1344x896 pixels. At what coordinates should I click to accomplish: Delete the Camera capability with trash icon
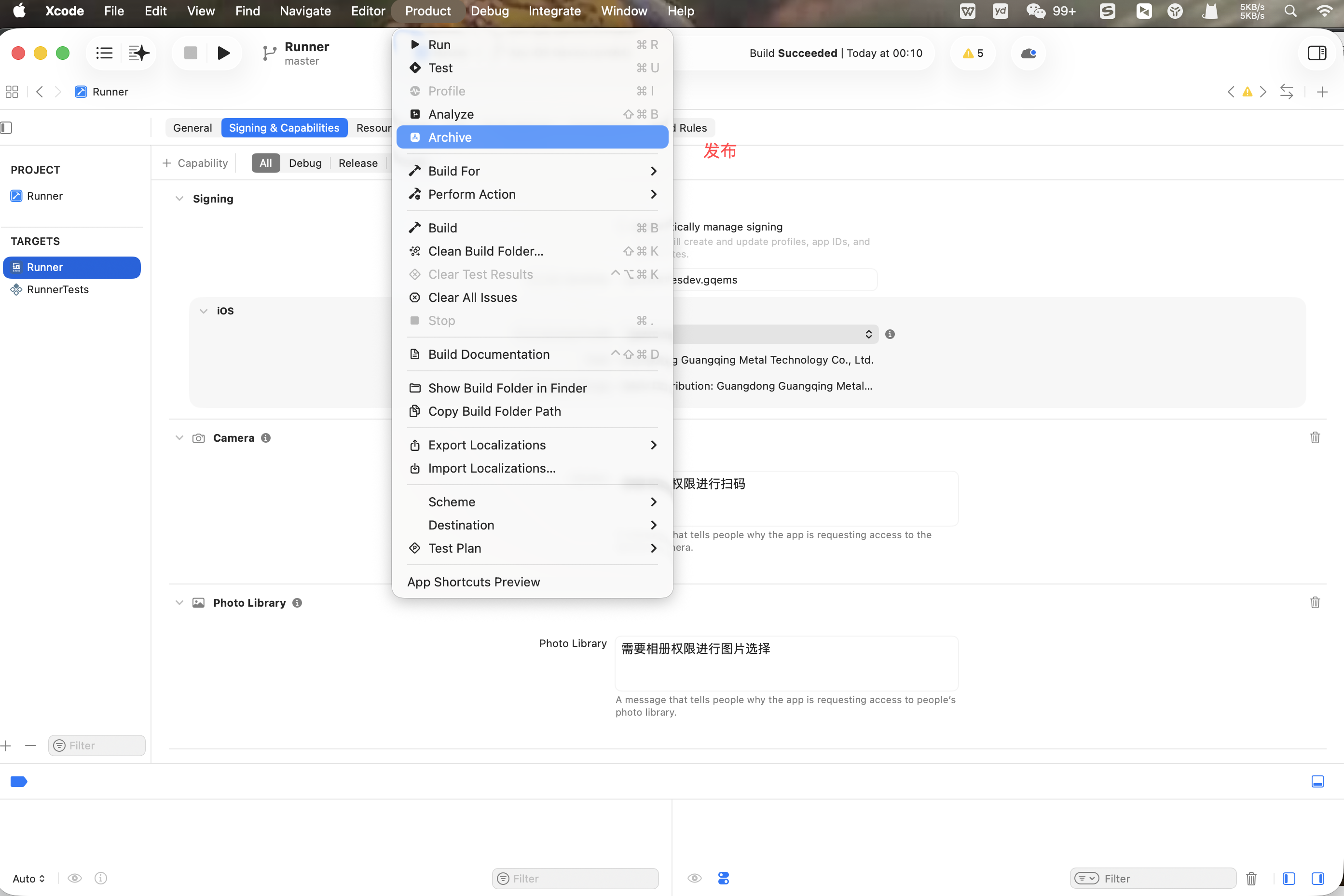pos(1315,438)
